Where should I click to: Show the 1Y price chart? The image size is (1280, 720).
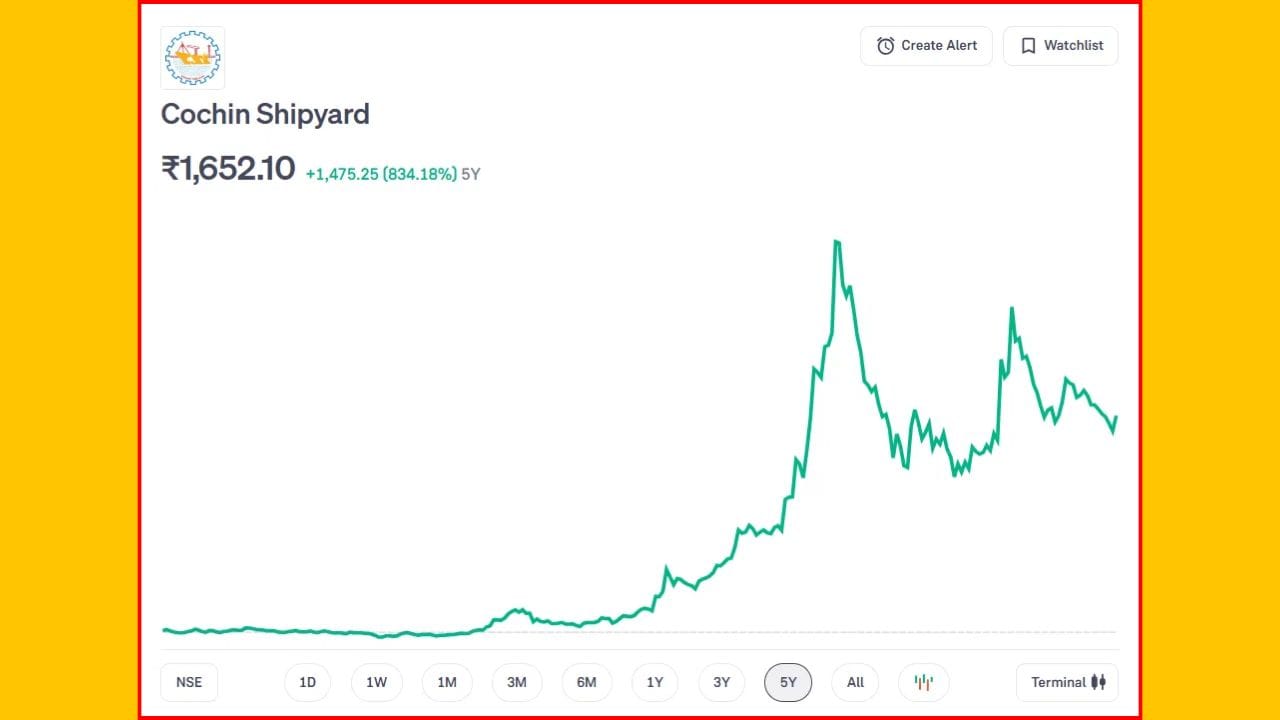(x=655, y=683)
